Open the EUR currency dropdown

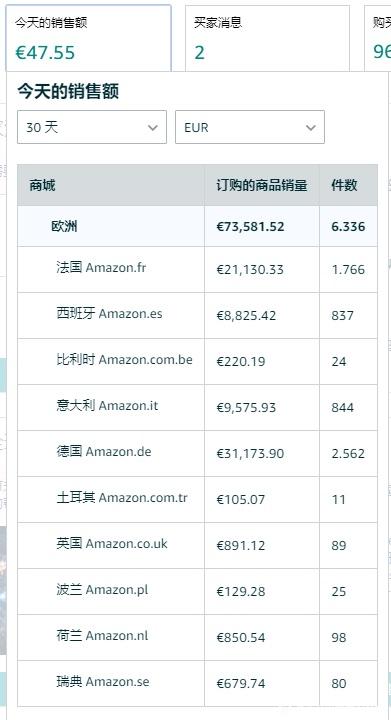250,127
